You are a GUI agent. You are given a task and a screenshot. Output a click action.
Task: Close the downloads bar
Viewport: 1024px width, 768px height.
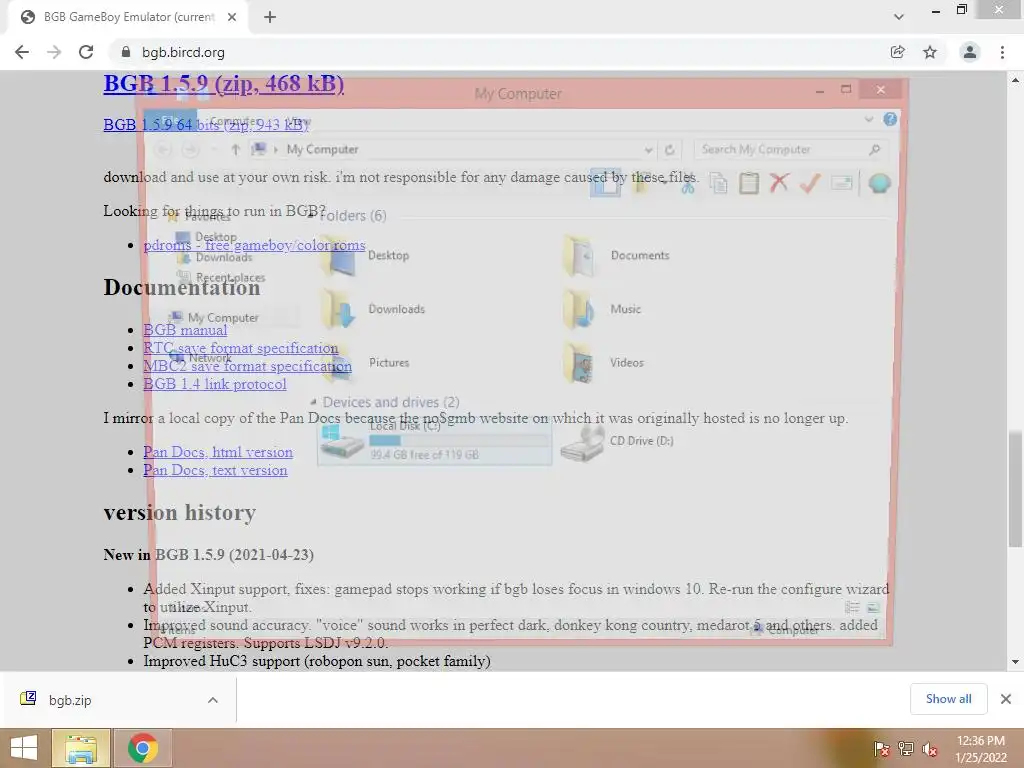click(x=1006, y=699)
